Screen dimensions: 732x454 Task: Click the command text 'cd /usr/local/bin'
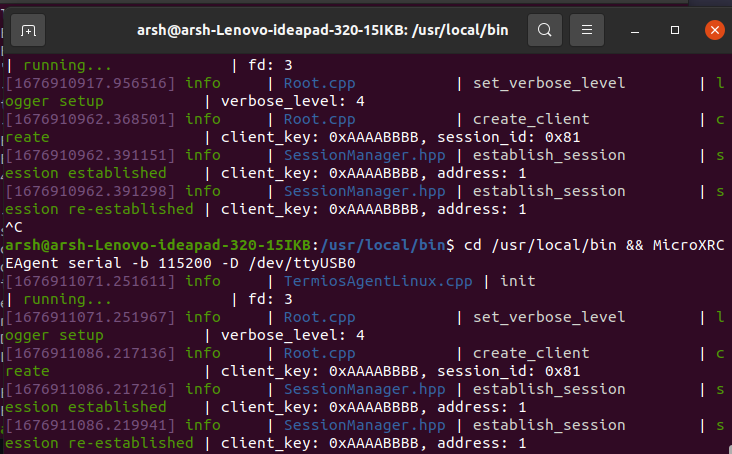[x=540, y=245]
